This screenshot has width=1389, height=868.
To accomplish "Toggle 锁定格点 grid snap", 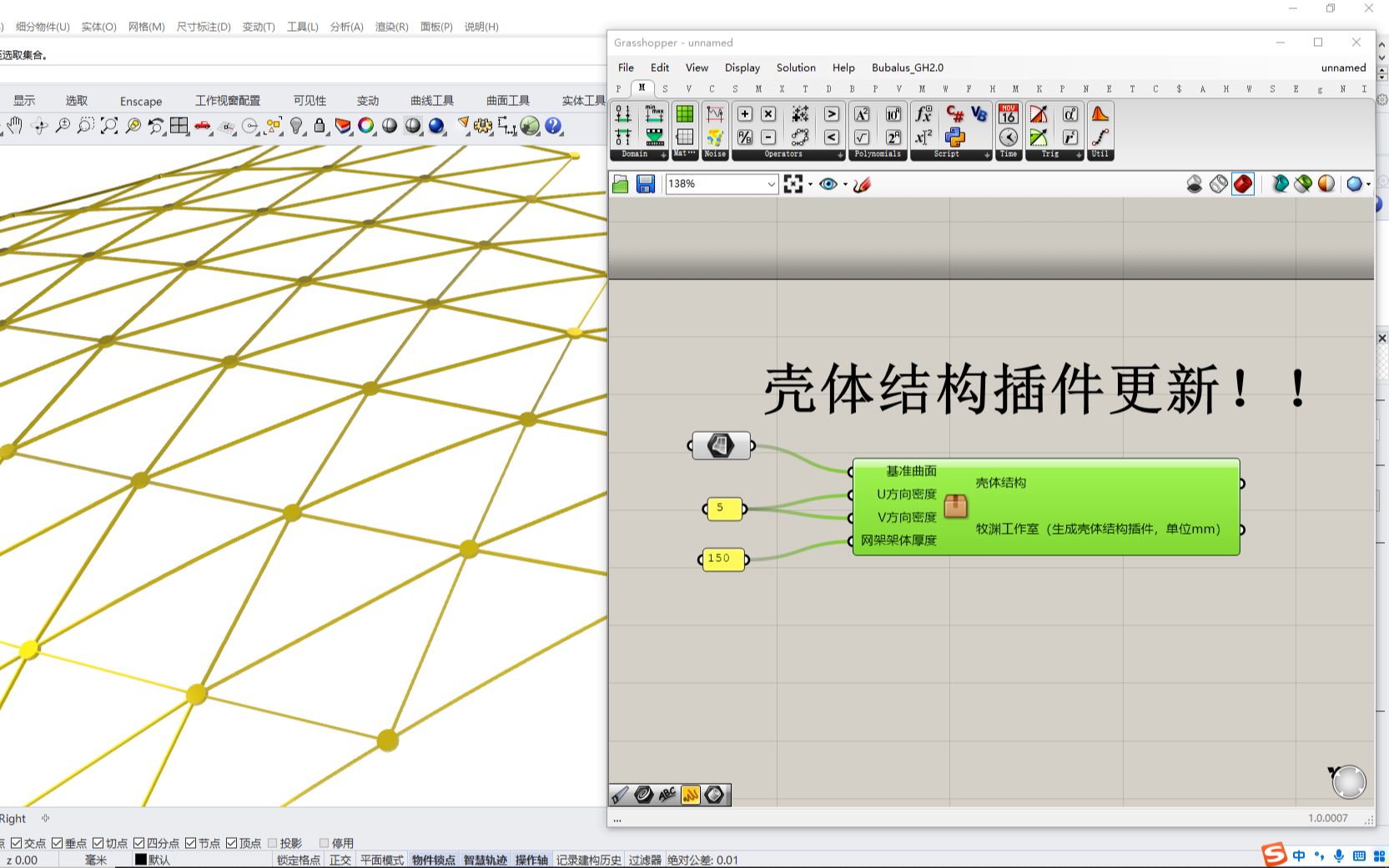I will pos(297,859).
